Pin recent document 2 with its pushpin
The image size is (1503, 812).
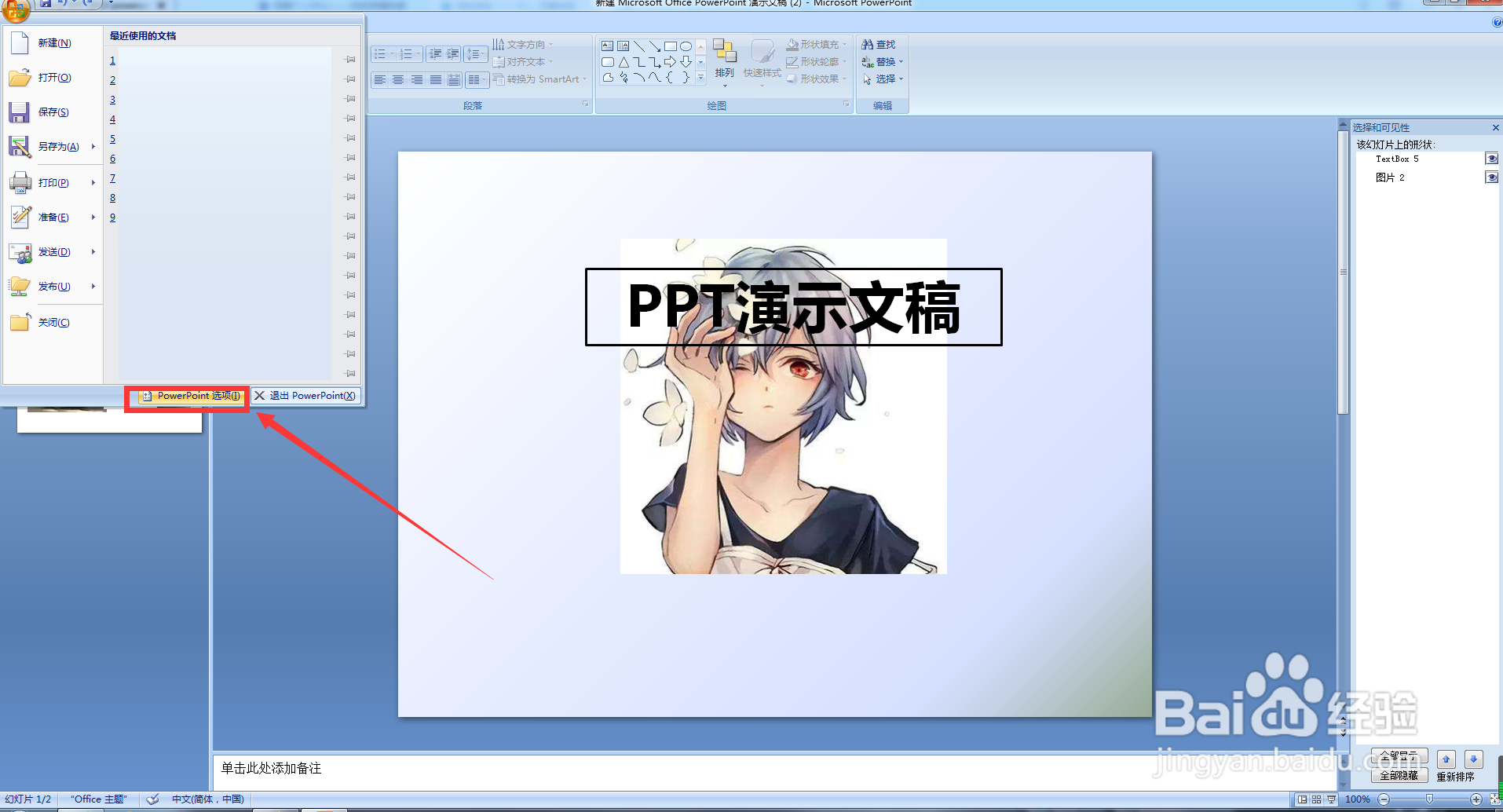point(350,79)
